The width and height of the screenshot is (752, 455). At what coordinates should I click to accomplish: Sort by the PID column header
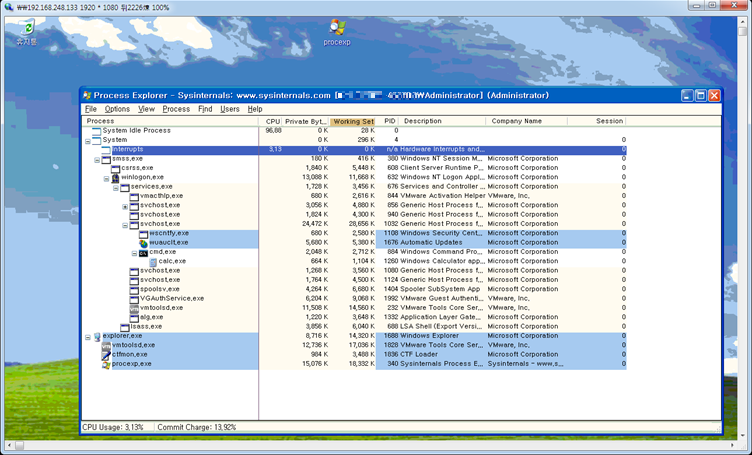point(389,121)
